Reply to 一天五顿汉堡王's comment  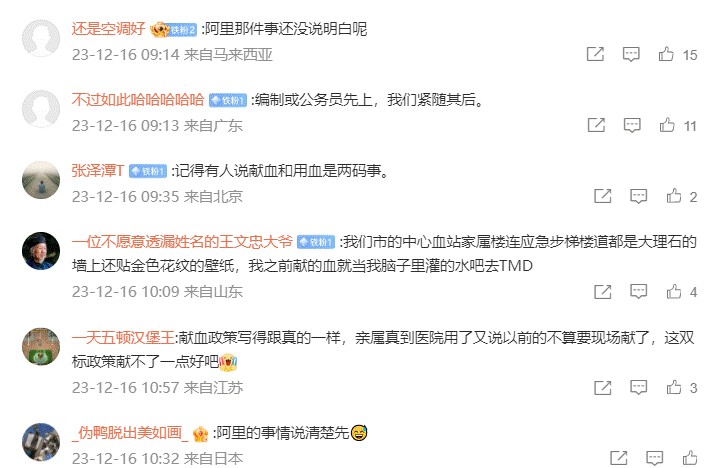pos(638,387)
